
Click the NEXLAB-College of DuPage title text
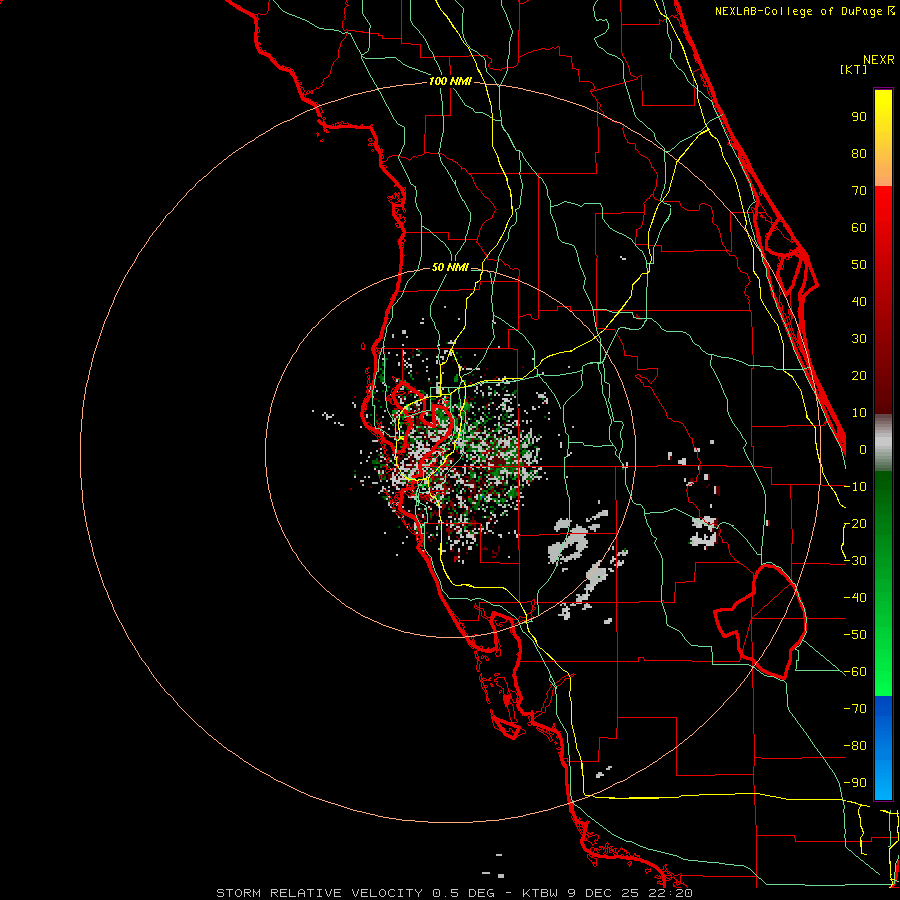tap(804, 11)
